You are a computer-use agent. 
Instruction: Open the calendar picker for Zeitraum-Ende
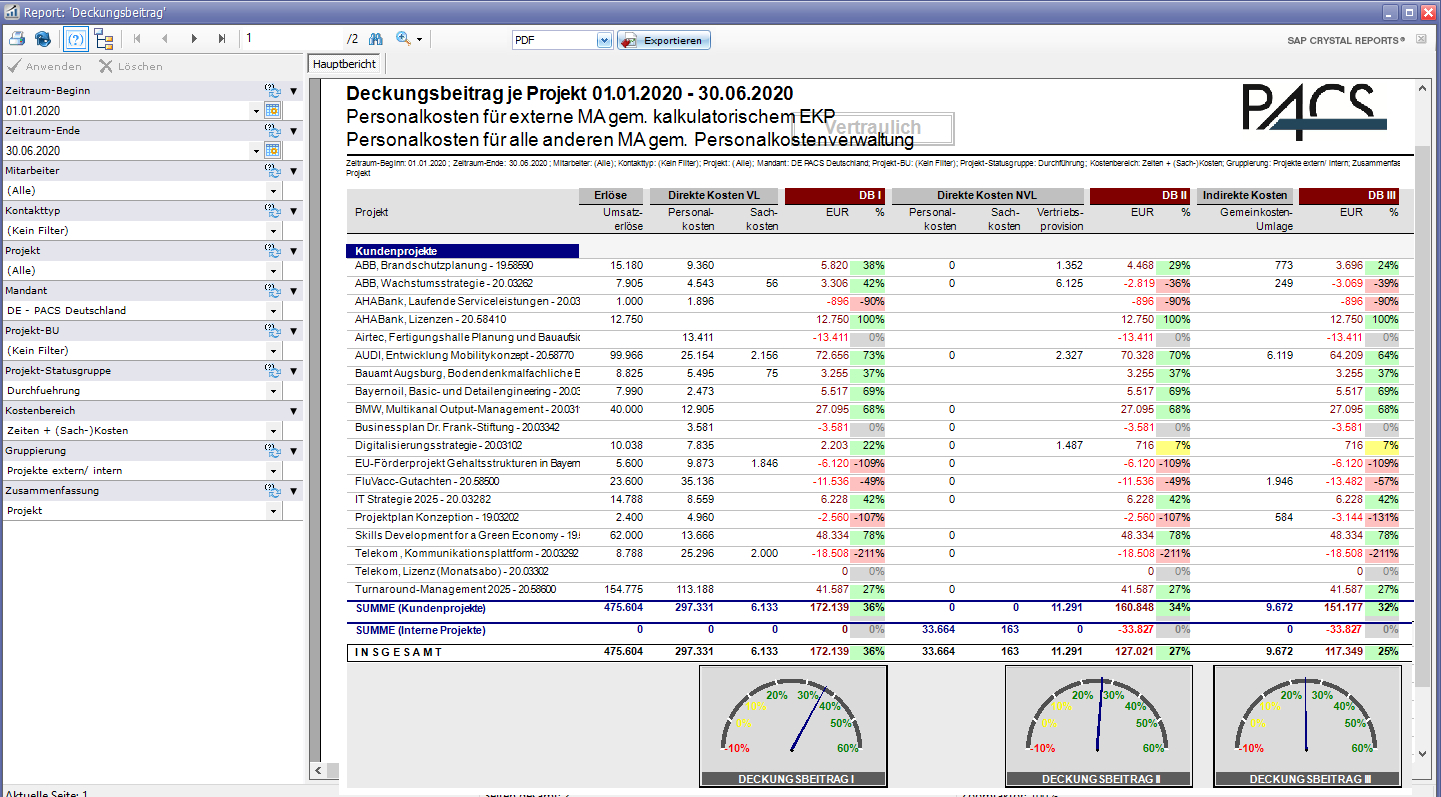[x=272, y=150]
